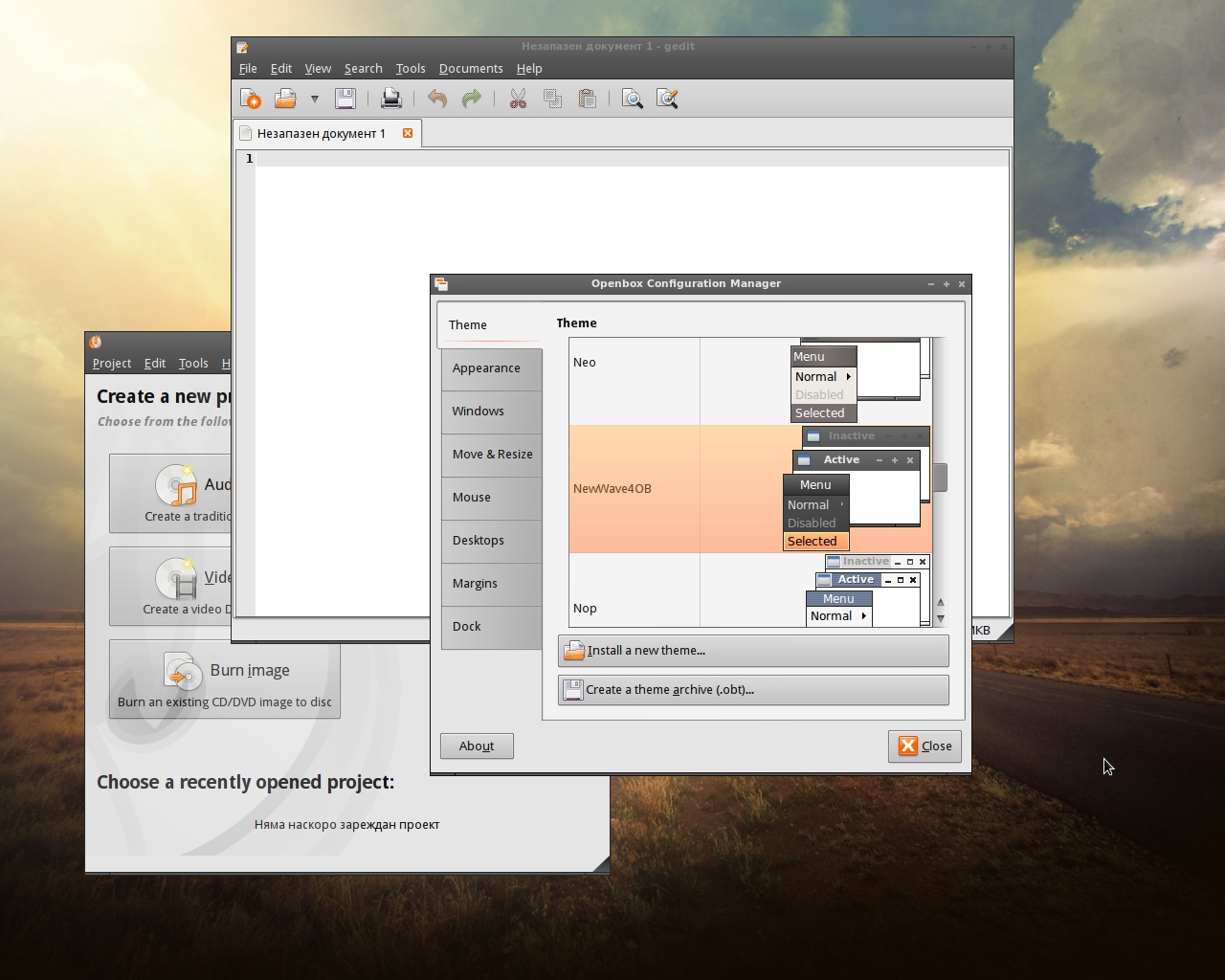This screenshot has height=980, width=1225.
Task: Click the Video project button in disc burner
Action: point(170,587)
